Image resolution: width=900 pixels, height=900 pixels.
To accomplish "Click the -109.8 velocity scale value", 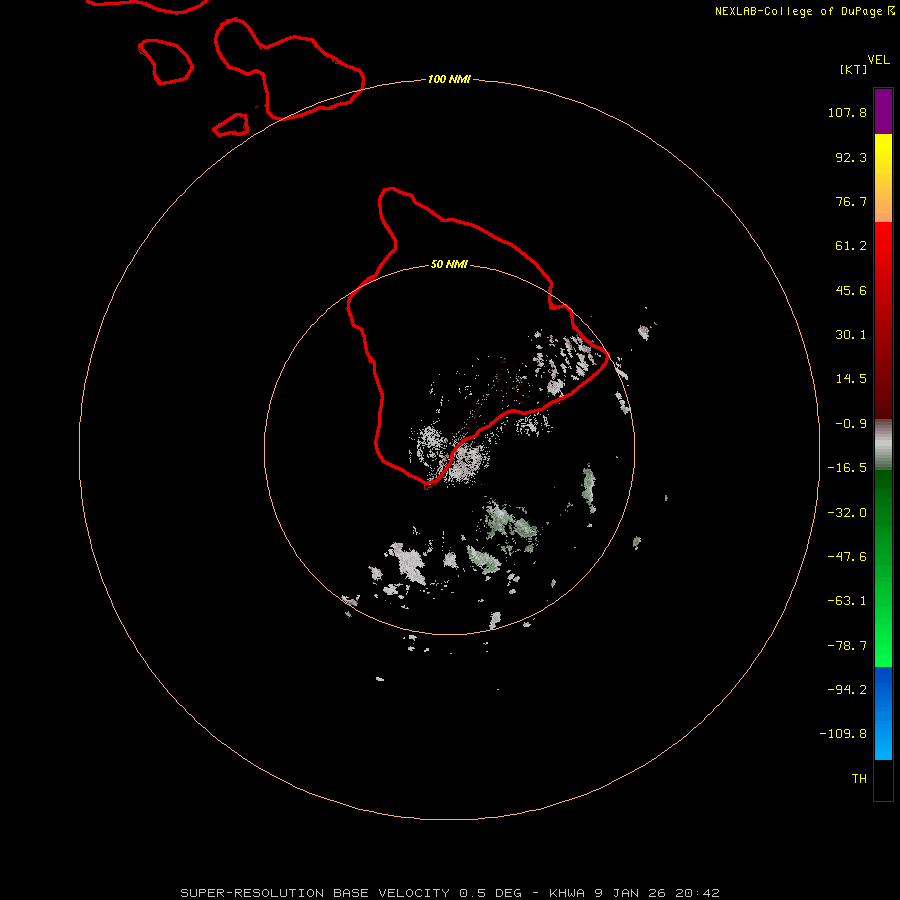I will tap(843, 734).
